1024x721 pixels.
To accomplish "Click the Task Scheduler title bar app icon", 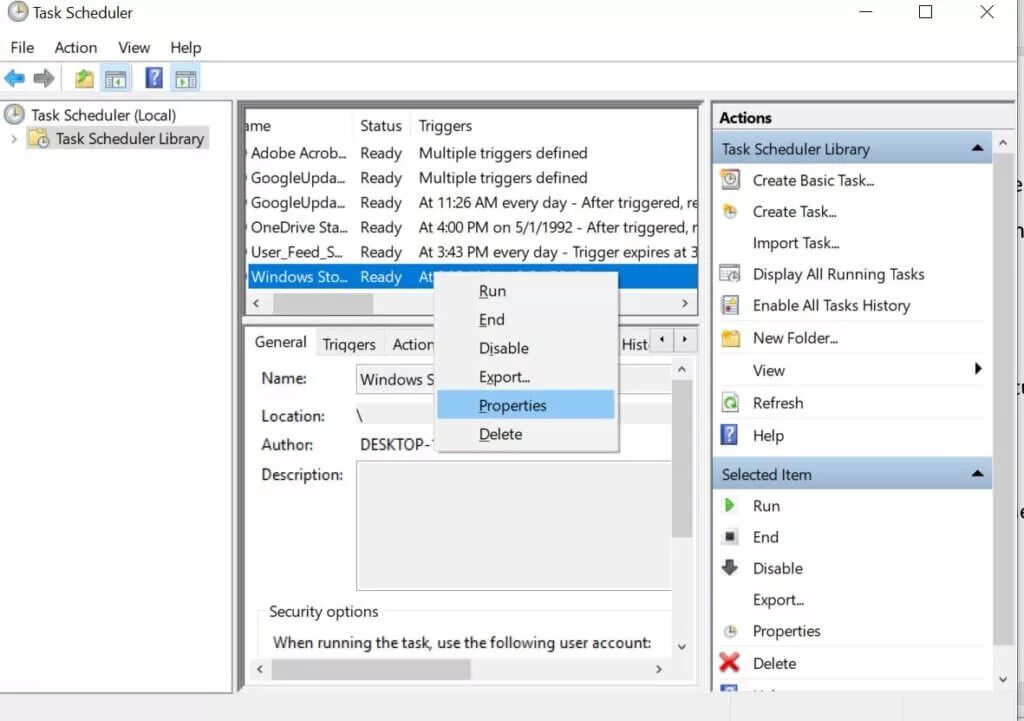I will [x=18, y=12].
